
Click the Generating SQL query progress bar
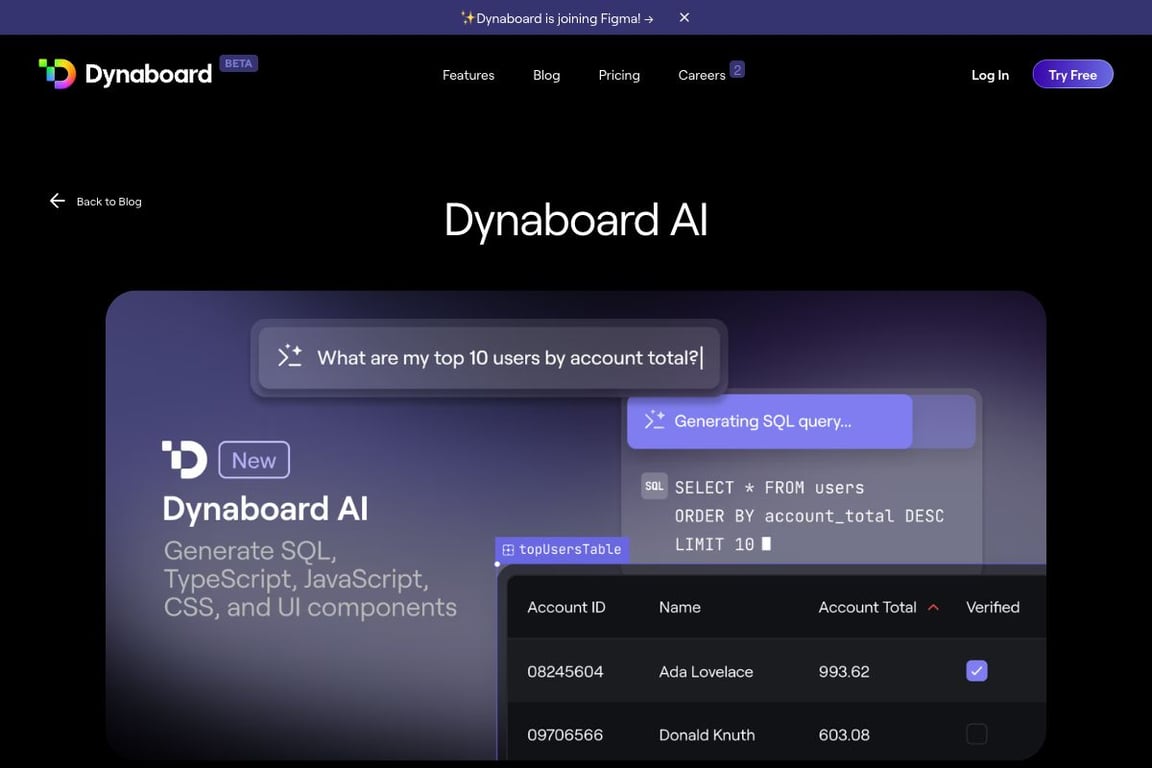point(801,421)
